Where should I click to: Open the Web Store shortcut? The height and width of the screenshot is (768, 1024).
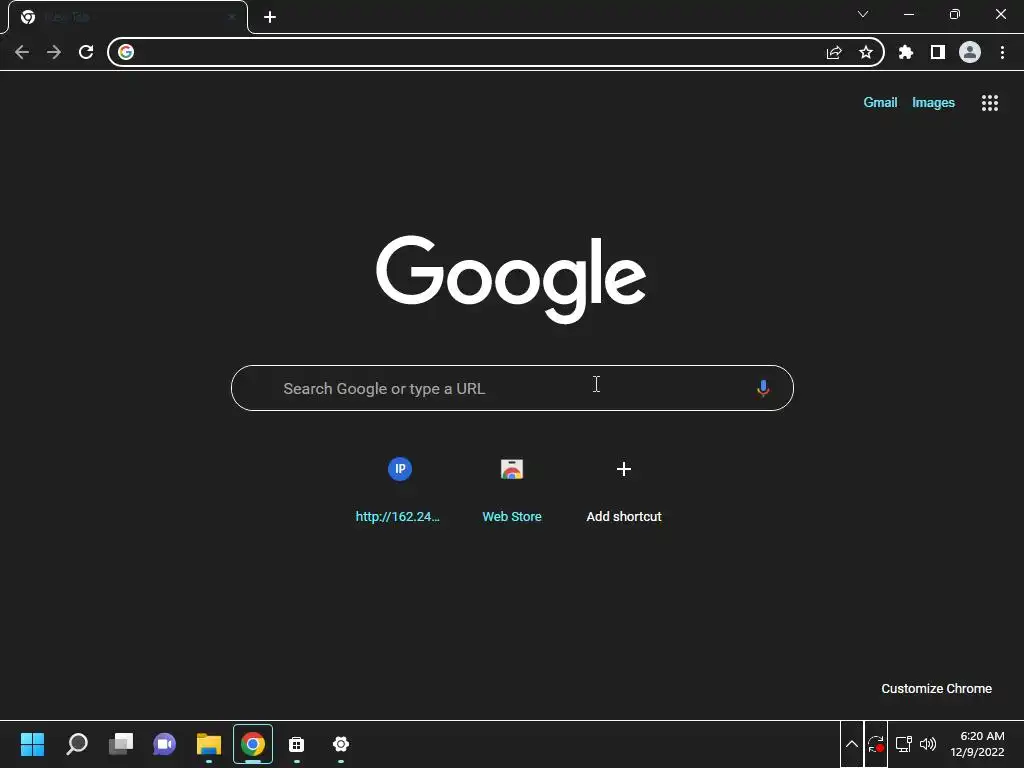(x=512, y=488)
